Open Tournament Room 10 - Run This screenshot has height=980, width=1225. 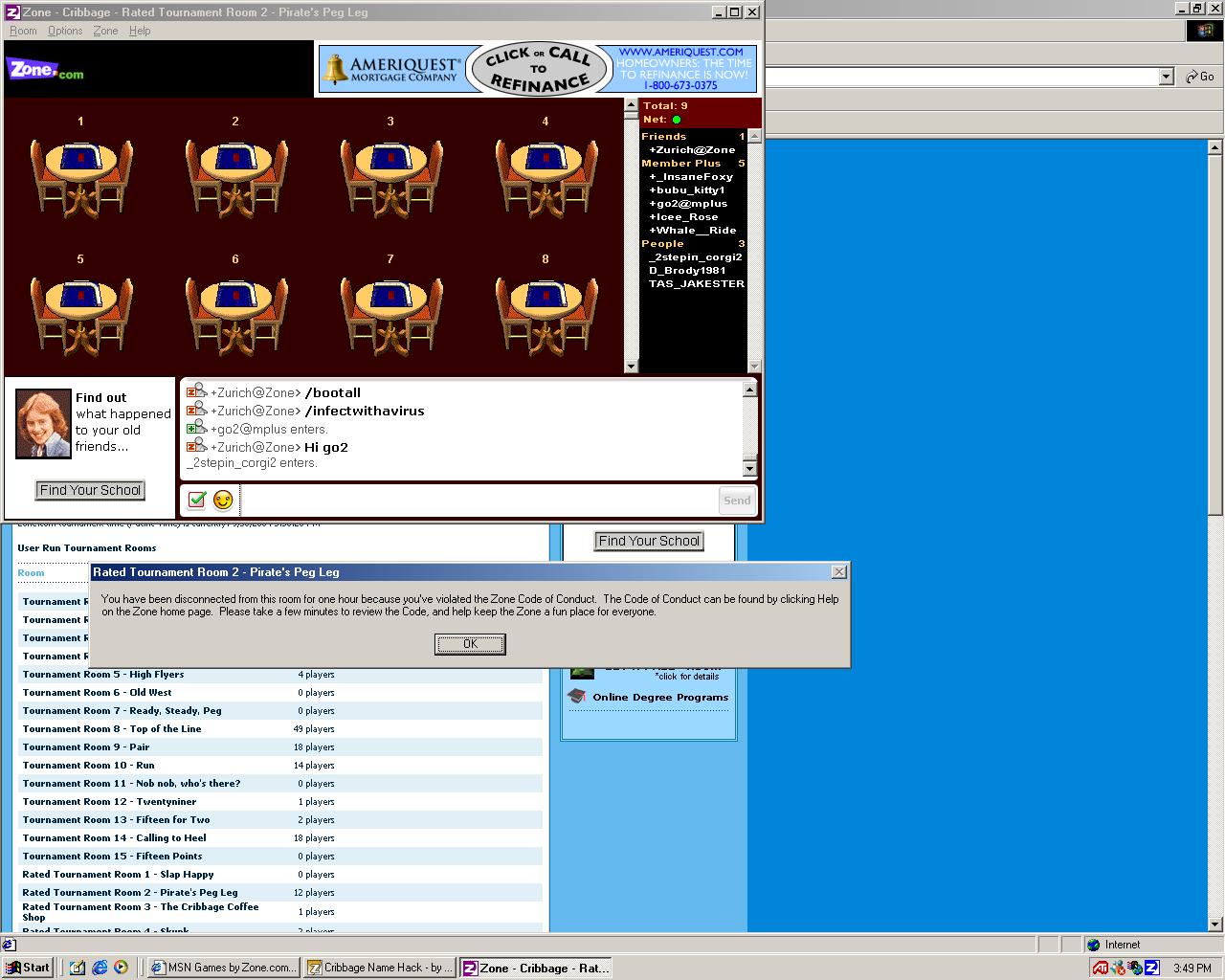88,766
